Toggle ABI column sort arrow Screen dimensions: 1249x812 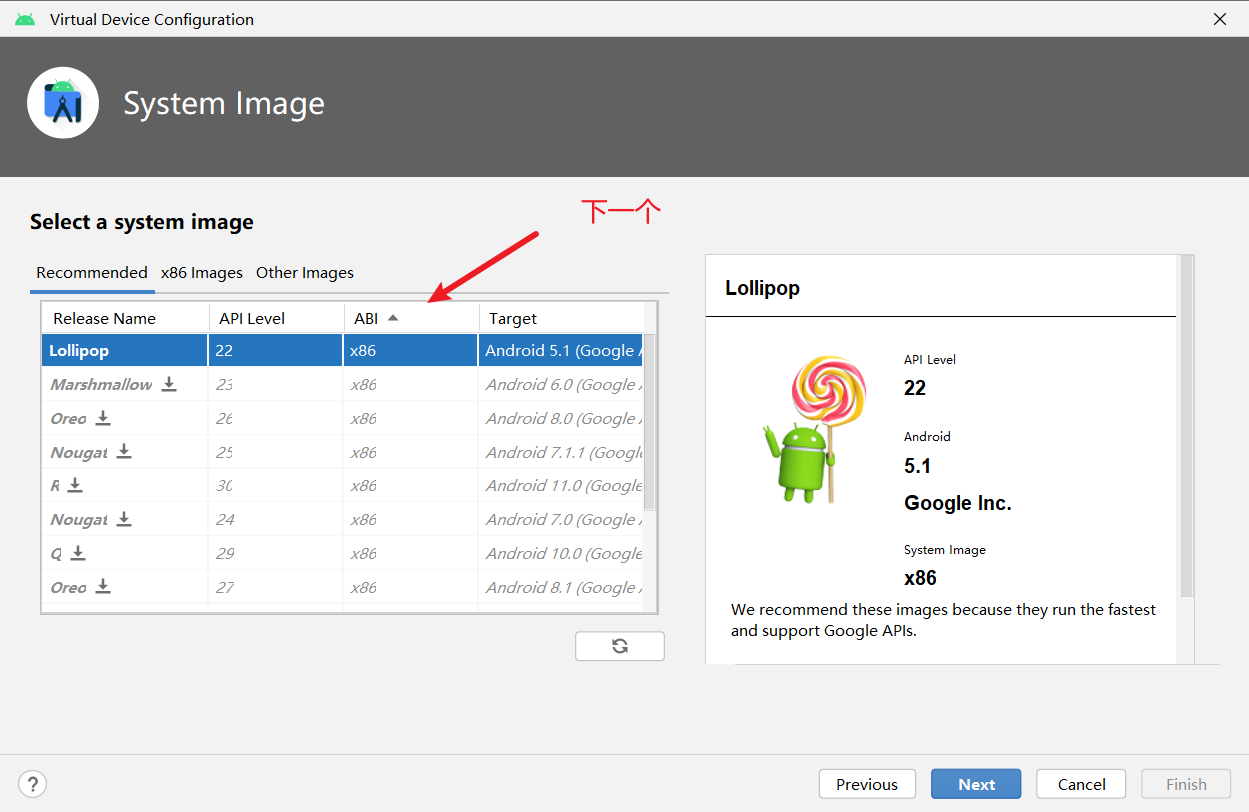click(393, 318)
